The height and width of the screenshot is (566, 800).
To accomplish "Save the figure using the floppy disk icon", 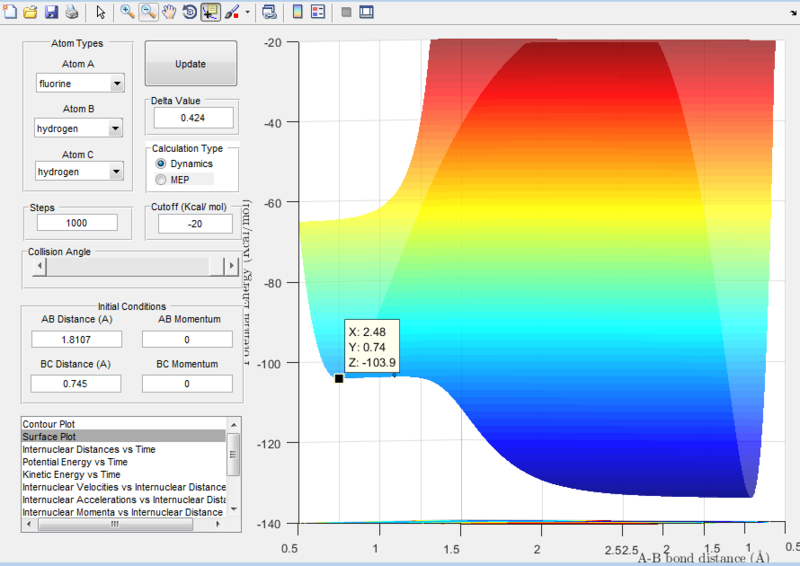I will (x=50, y=13).
